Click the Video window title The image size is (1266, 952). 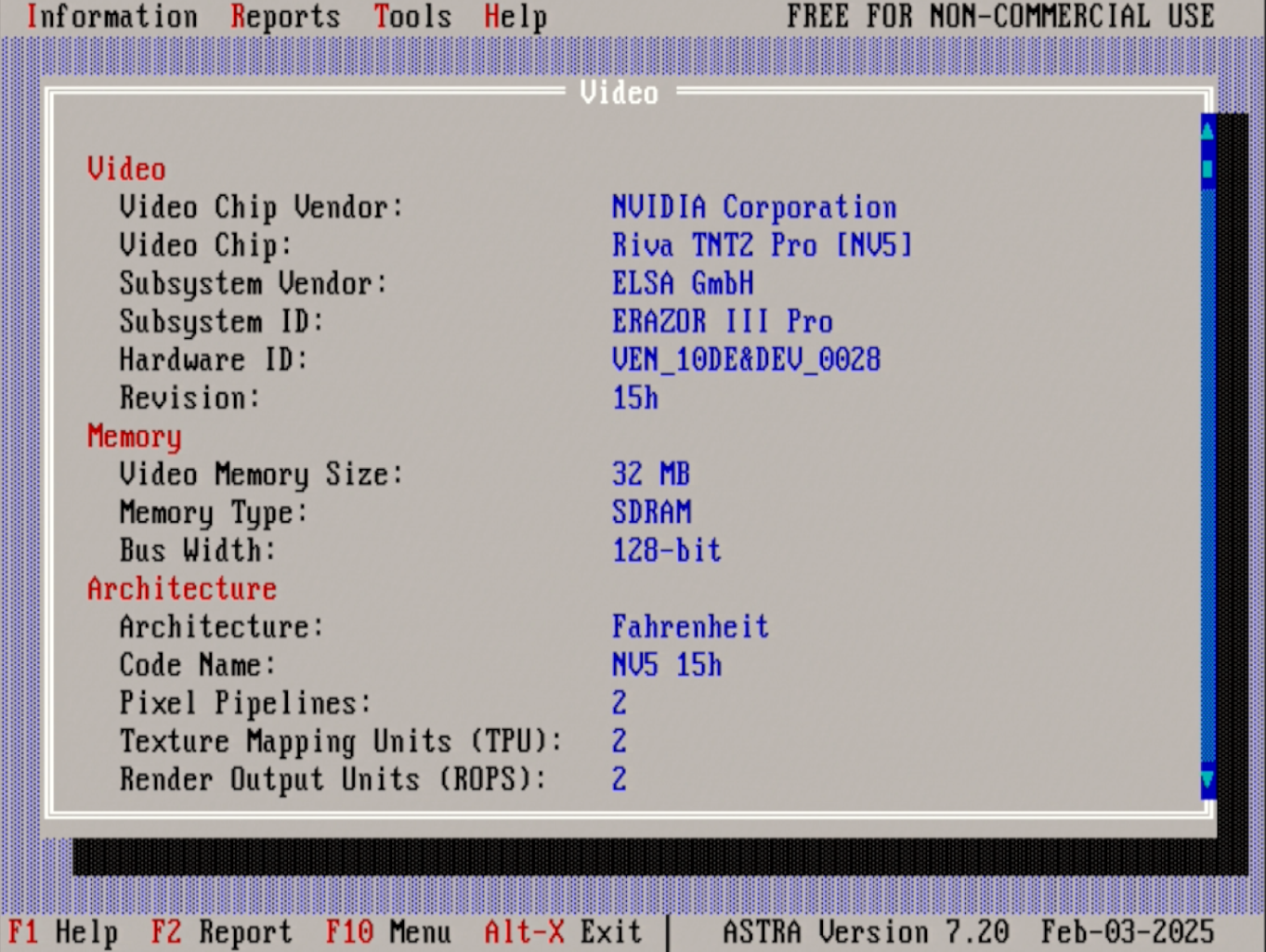point(619,92)
